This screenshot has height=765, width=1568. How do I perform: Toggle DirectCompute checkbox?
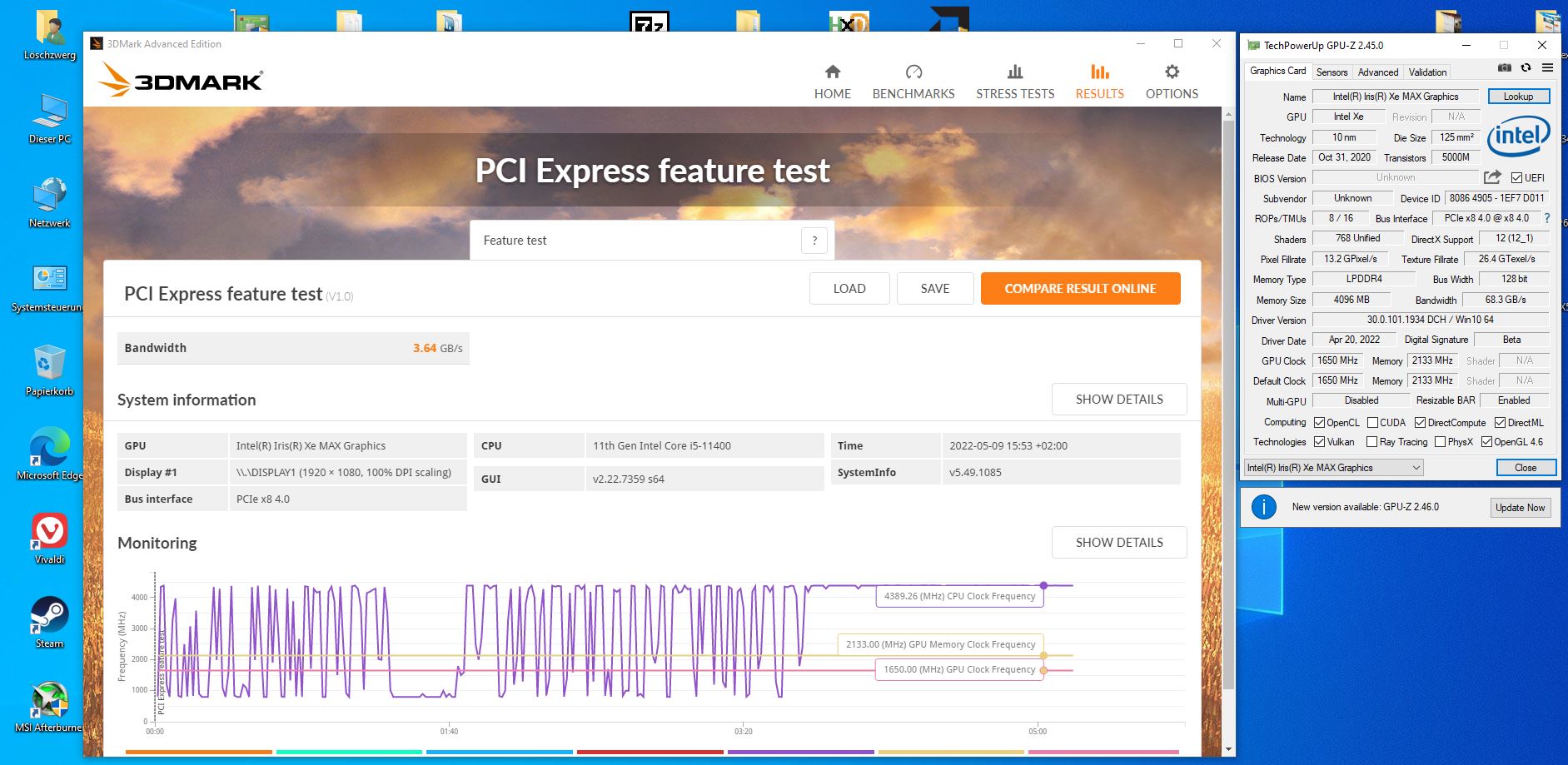click(1420, 423)
